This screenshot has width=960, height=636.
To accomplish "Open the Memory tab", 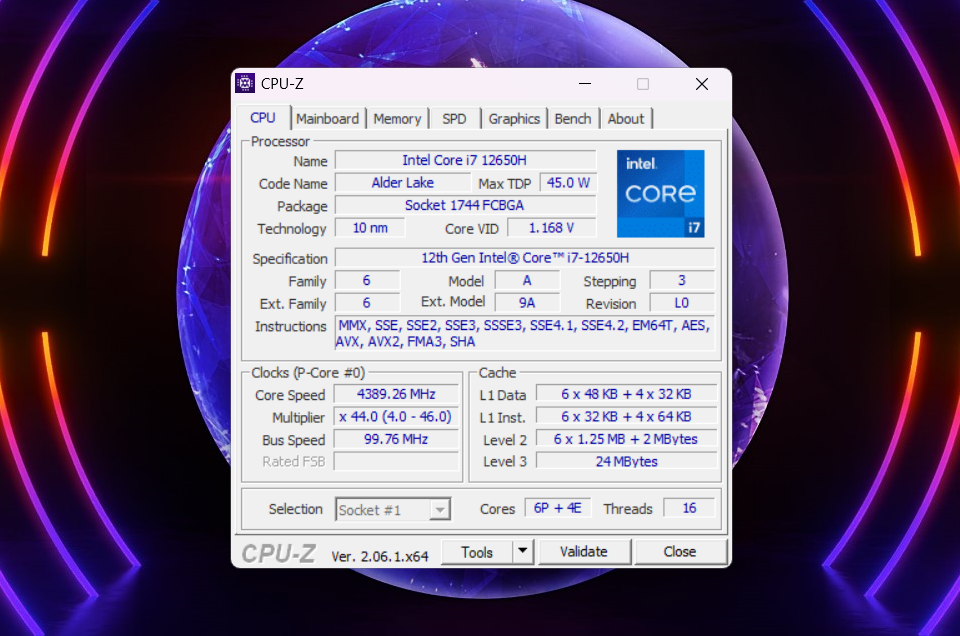I will pyautogui.click(x=397, y=119).
